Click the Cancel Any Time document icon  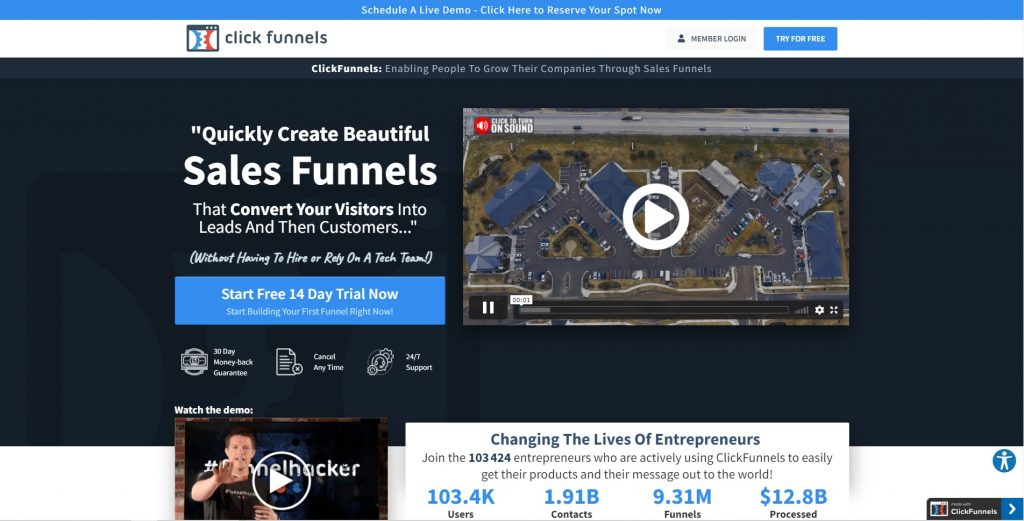click(288, 361)
